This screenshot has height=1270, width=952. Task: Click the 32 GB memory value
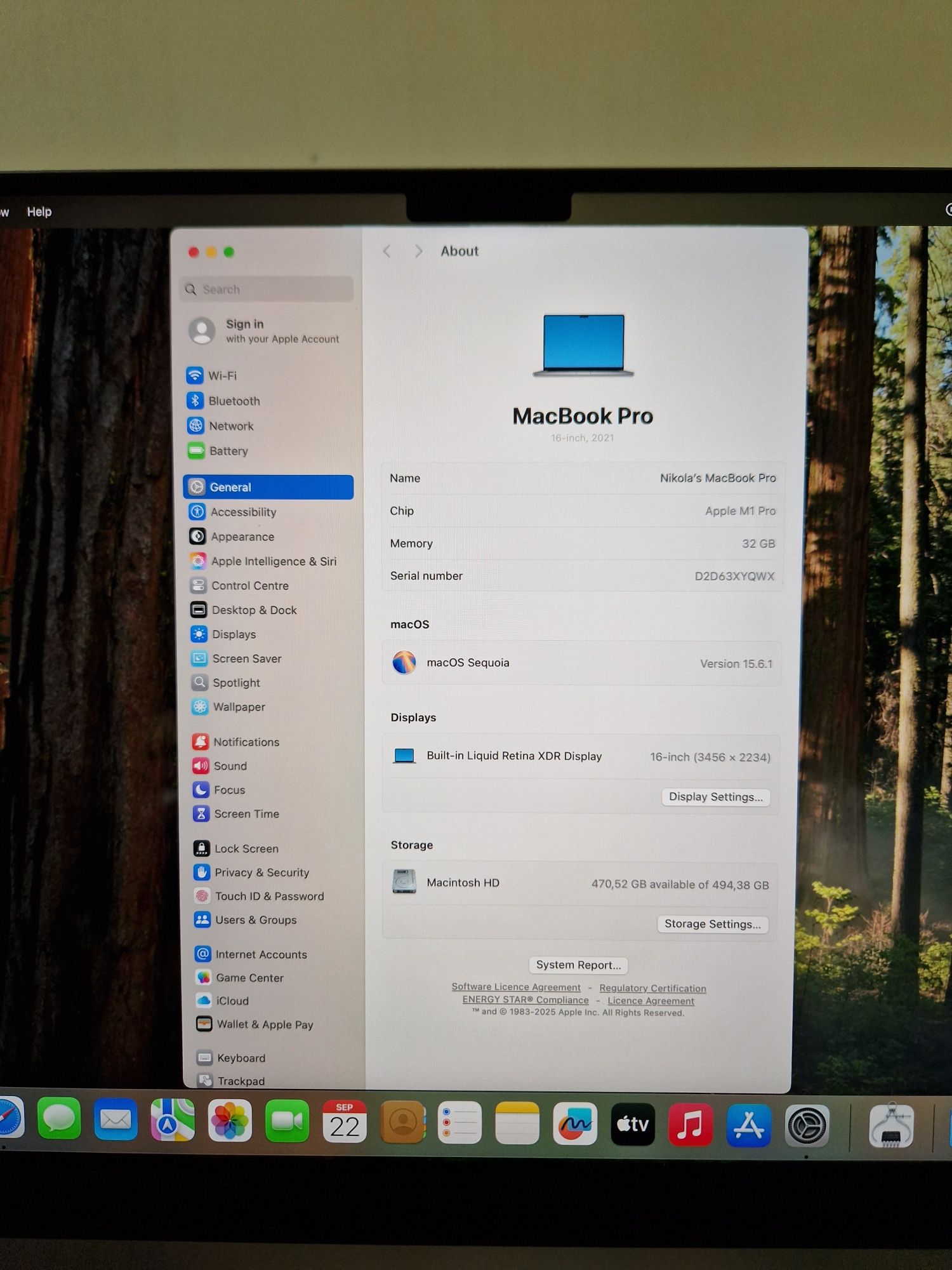(x=758, y=544)
